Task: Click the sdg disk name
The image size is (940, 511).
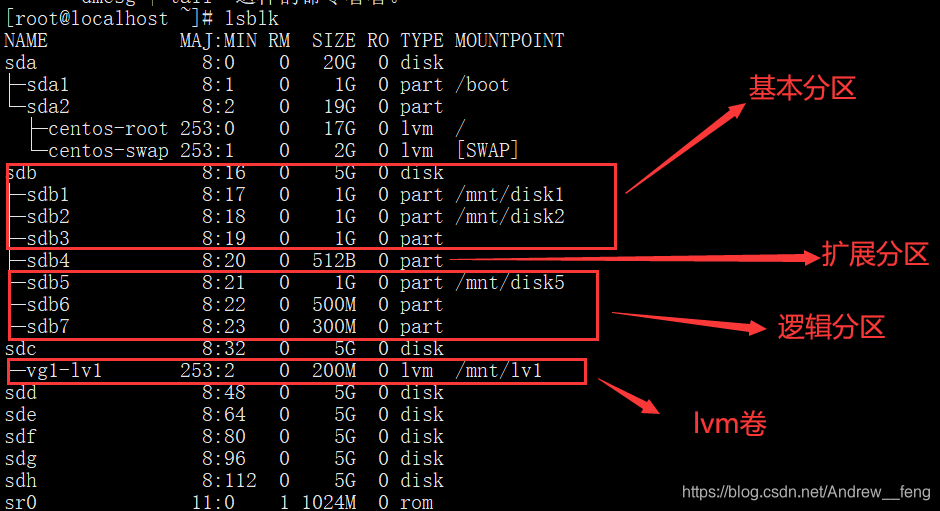Action: coord(20,459)
